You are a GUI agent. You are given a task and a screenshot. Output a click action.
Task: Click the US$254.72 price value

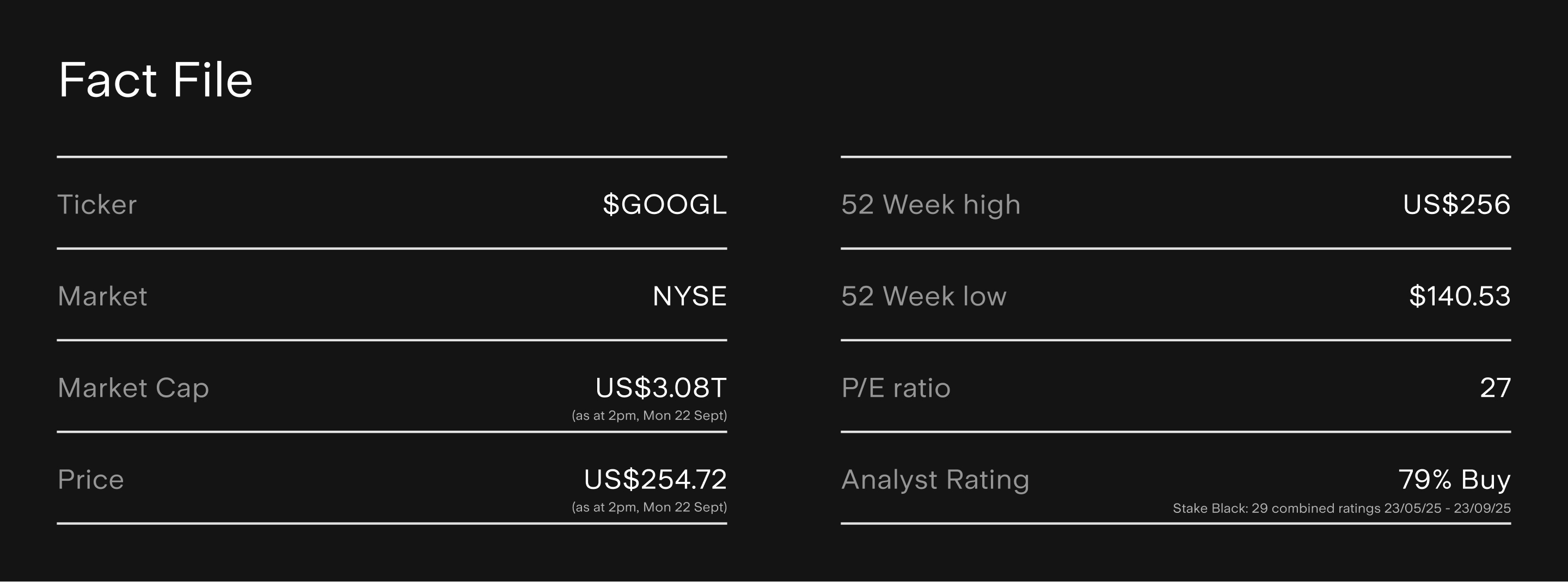(655, 480)
